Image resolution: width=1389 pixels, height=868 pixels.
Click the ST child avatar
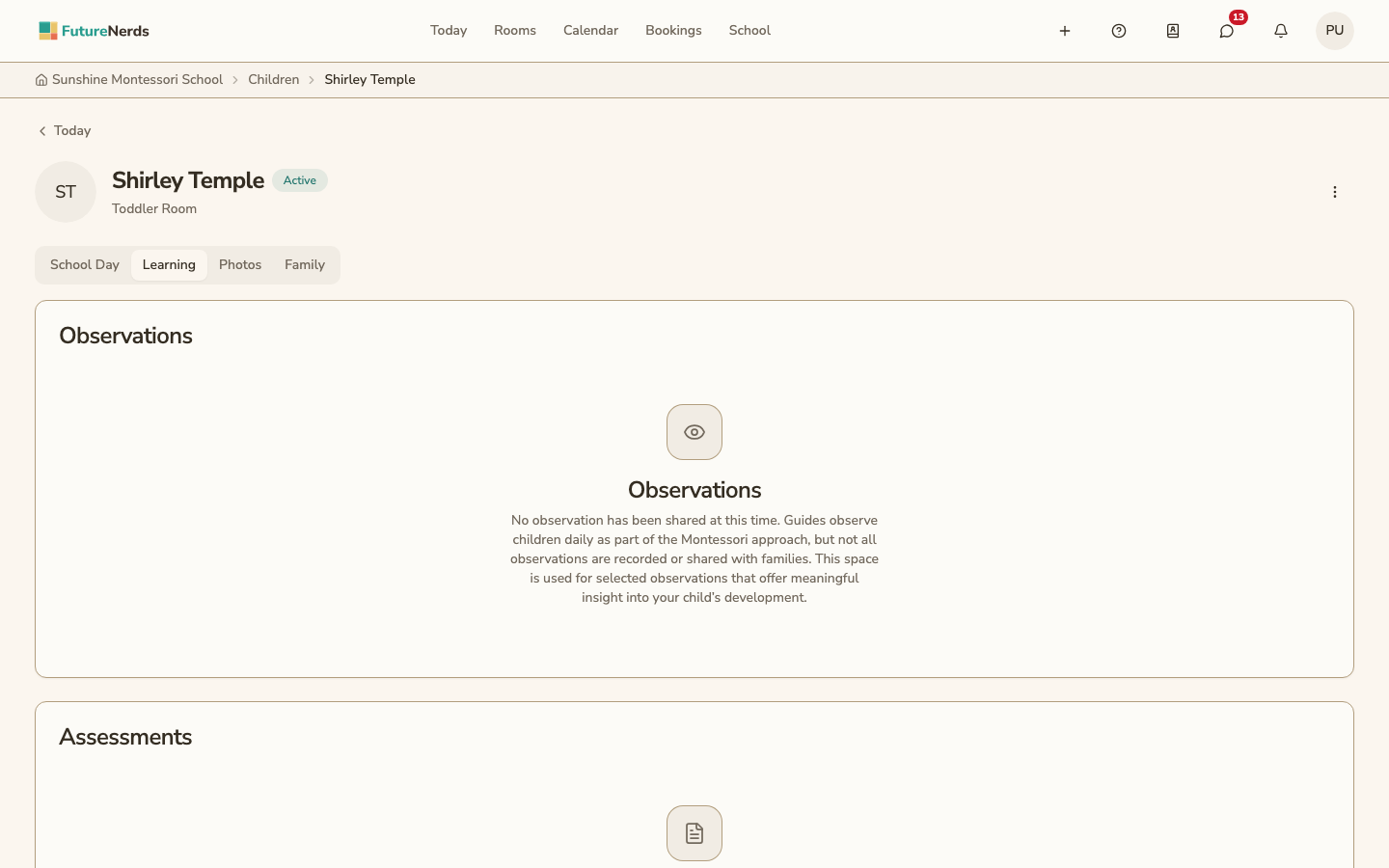click(x=66, y=192)
